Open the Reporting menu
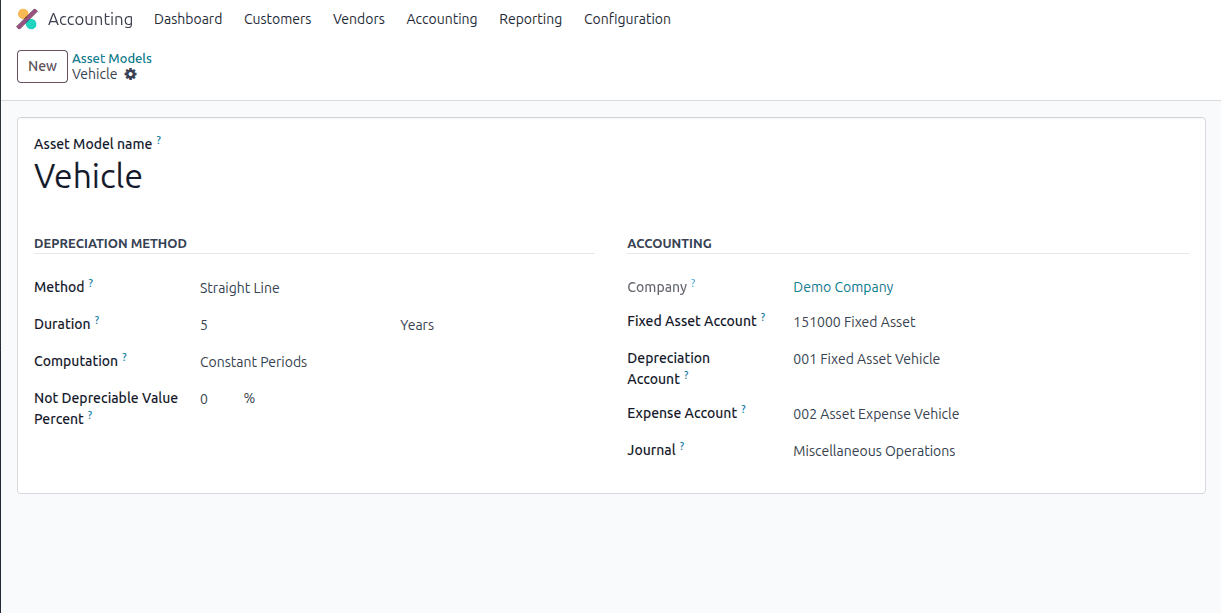 tap(530, 19)
